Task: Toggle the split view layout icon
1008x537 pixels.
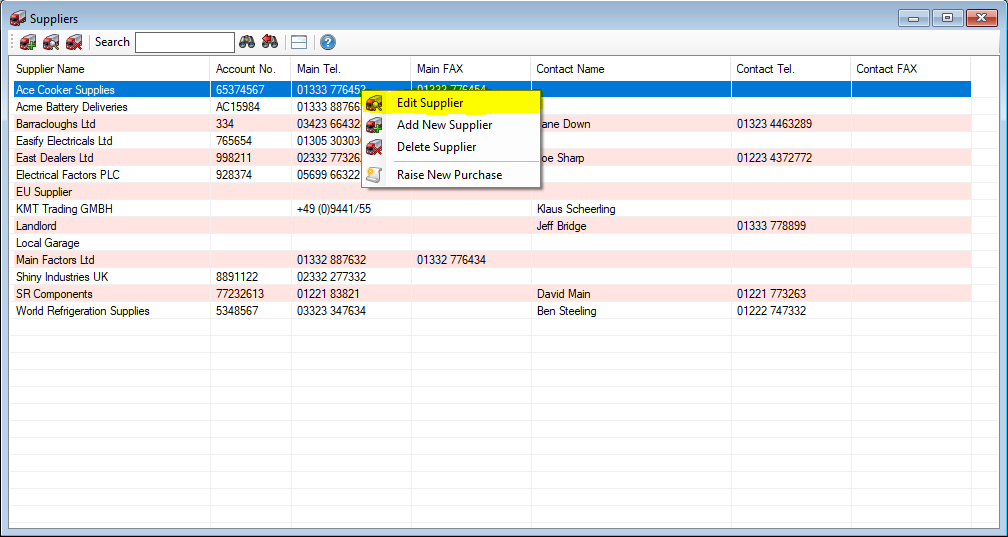Action: point(298,42)
